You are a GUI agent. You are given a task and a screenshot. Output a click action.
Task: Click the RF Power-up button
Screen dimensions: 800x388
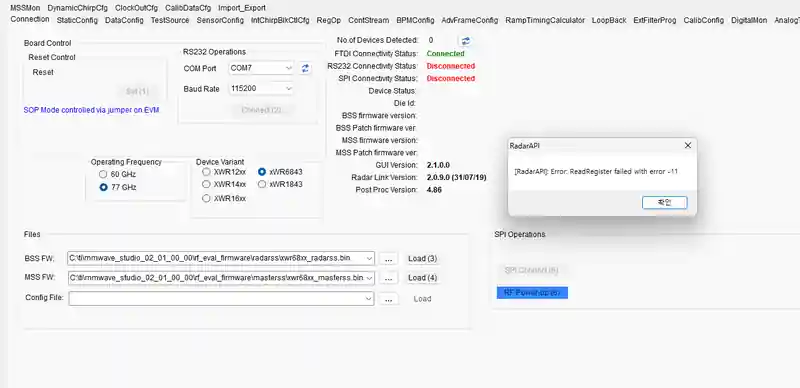tap(532, 293)
